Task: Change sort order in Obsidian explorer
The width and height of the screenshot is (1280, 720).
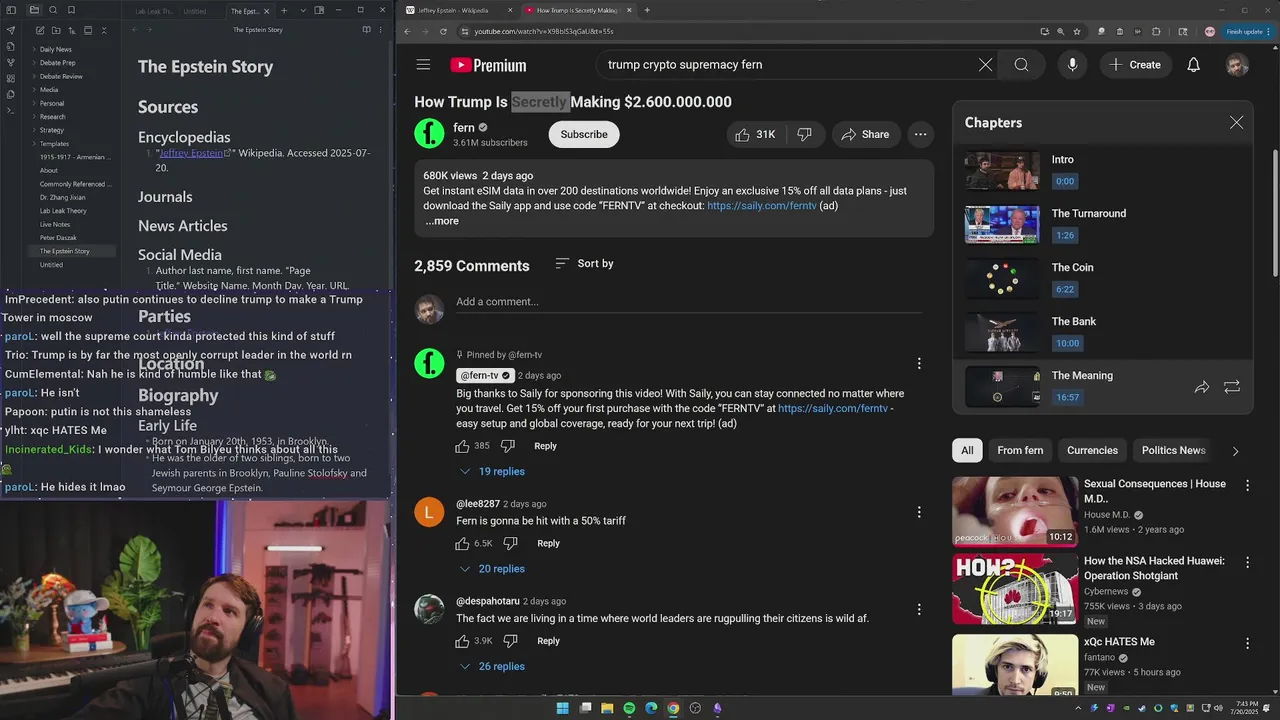Action: (x=72, y=31)
